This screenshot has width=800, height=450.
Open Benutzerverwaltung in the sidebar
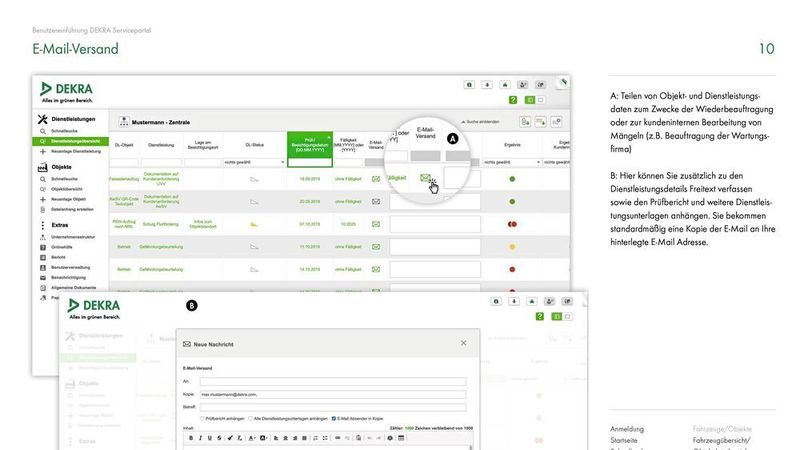(70, 267)
